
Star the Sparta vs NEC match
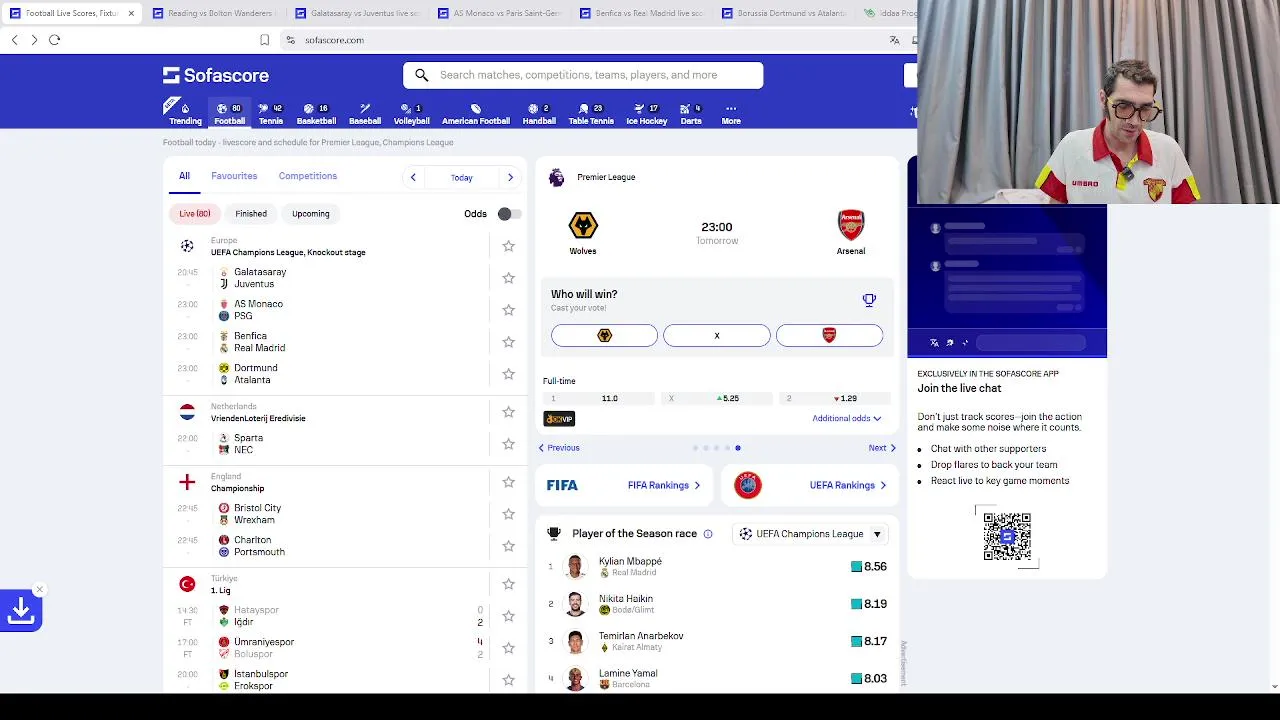point(508,444)
